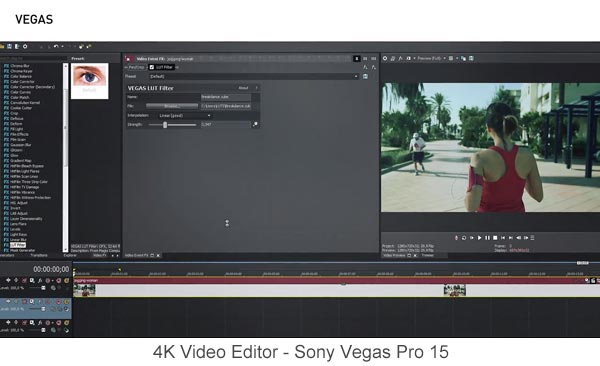
Task: Click the About button in VEGAS LUT Filter
Action: point(243,88)
